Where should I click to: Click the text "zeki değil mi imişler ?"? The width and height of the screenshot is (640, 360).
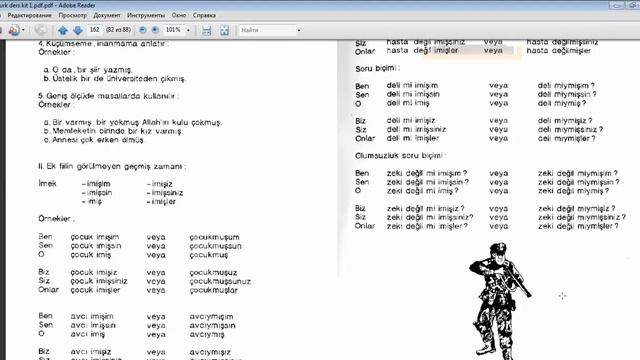click(x=427, y=226)
